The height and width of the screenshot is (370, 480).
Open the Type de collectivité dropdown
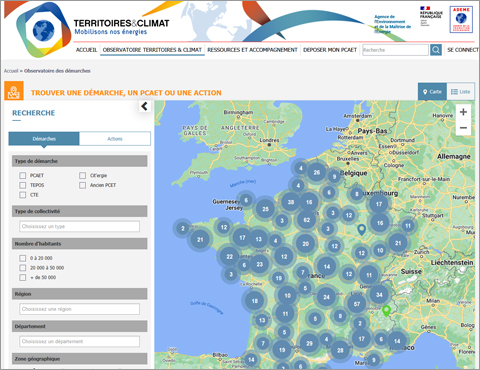click(x=79, y=226)
